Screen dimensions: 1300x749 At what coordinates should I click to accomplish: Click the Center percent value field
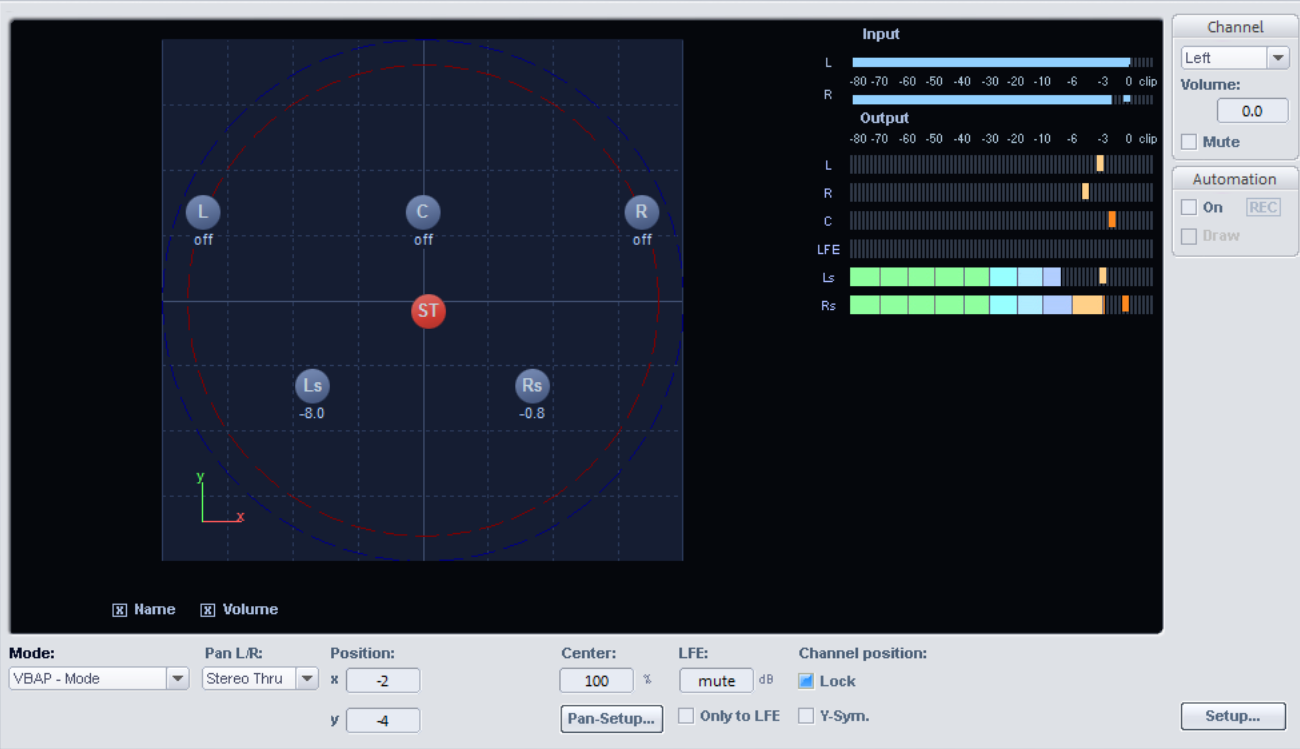tap(596, 680)
